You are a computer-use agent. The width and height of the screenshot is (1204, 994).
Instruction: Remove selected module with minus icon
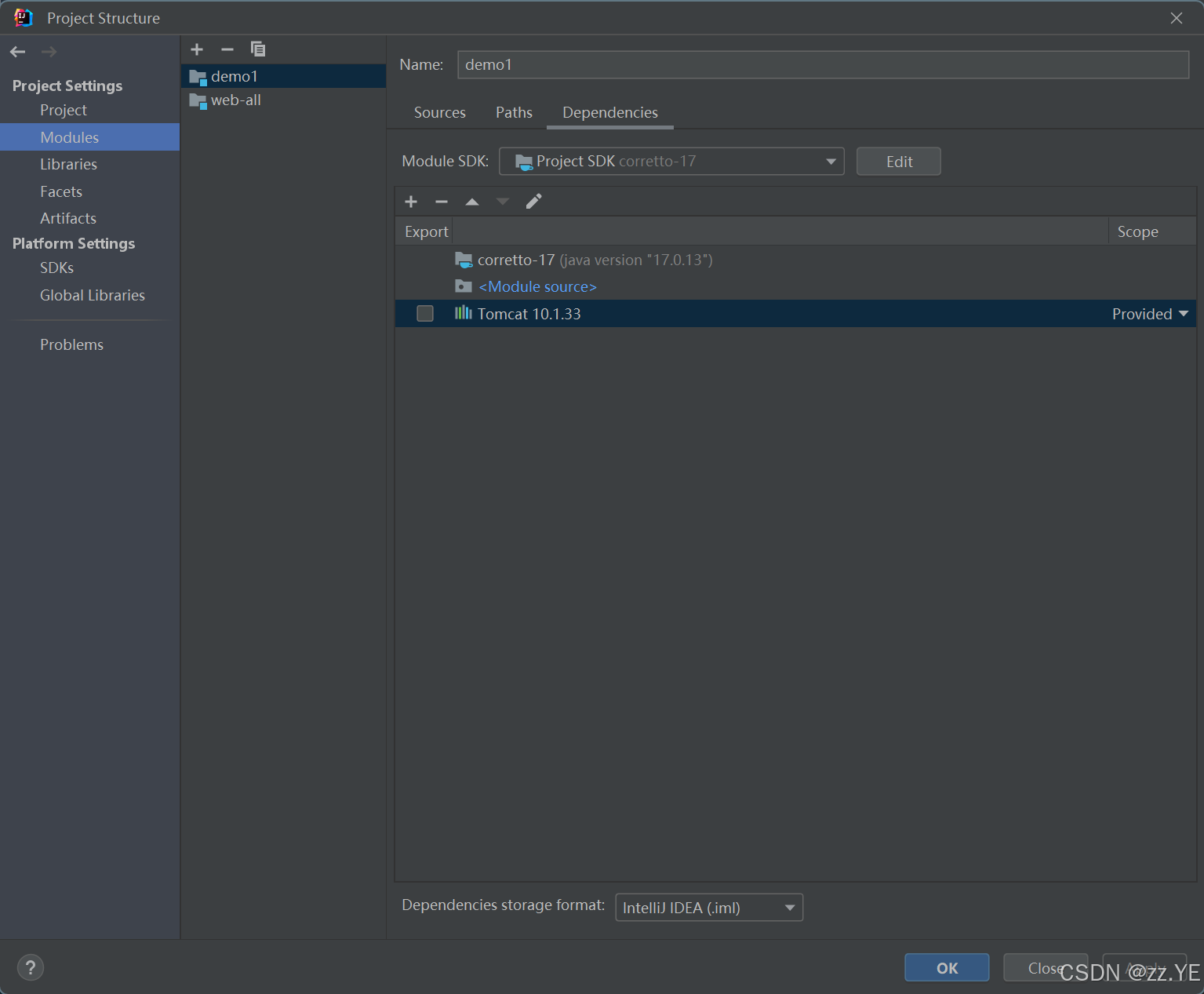click(227, 49)
